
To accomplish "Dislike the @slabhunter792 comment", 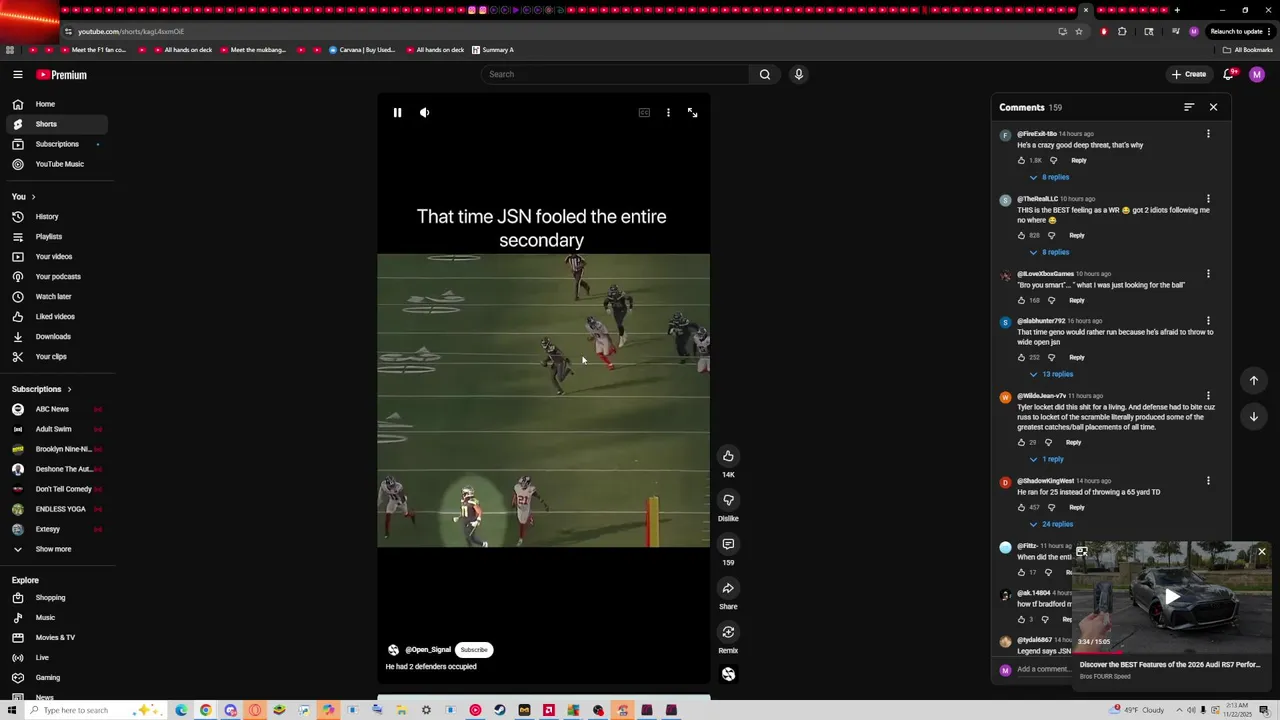I will coord(1051,357).
